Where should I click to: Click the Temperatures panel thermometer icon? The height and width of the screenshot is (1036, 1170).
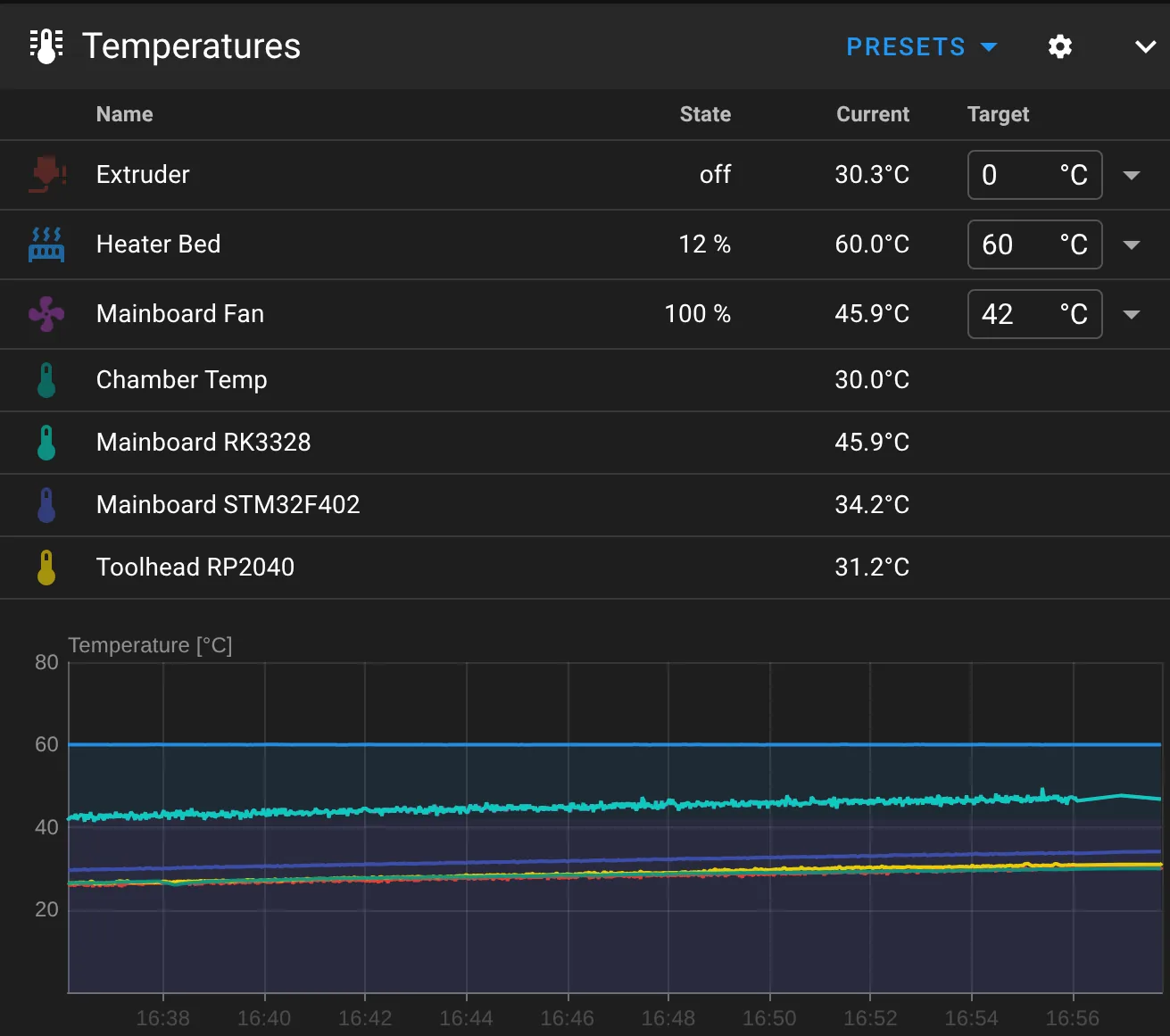46,46
